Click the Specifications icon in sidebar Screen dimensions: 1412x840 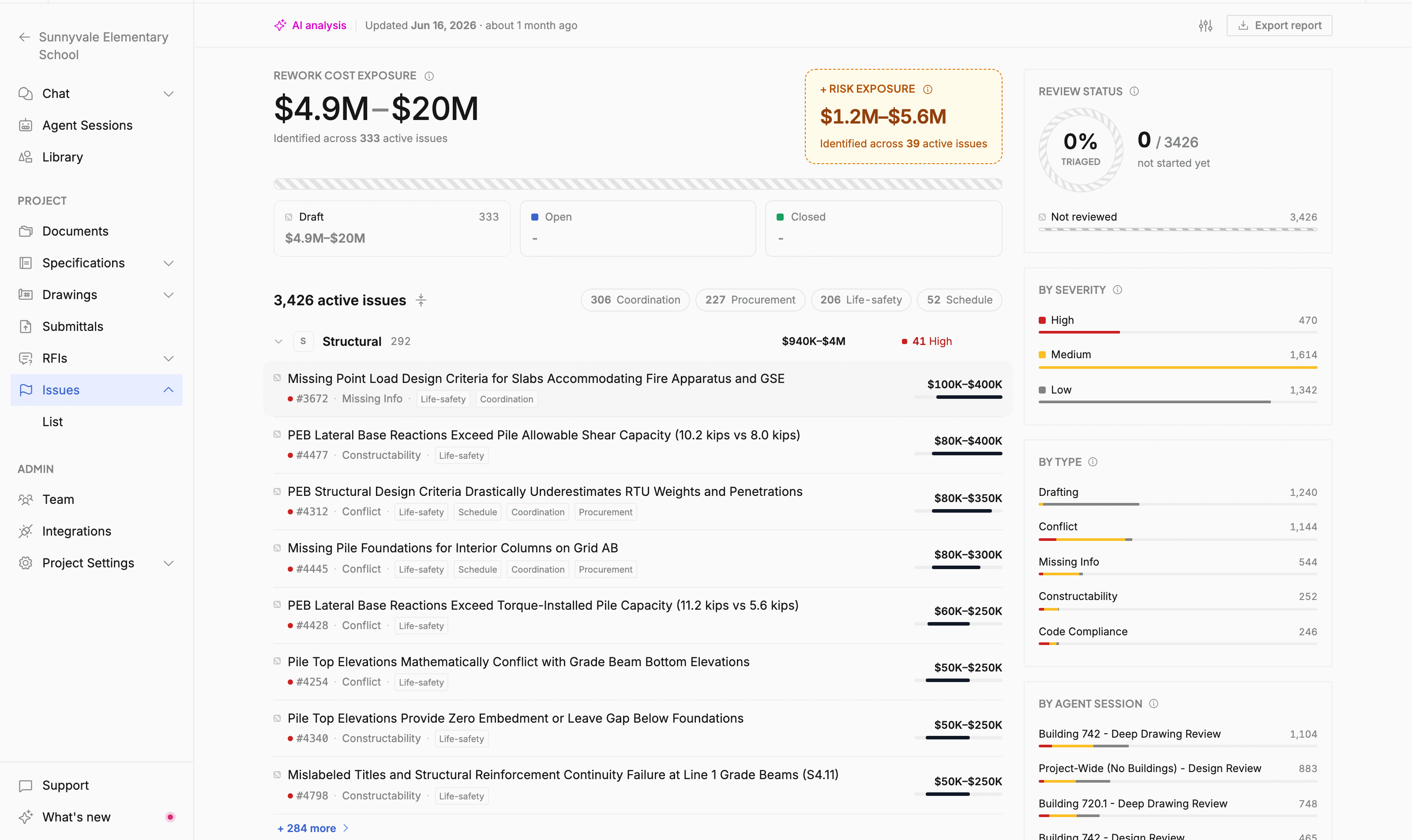coord(26,262)
